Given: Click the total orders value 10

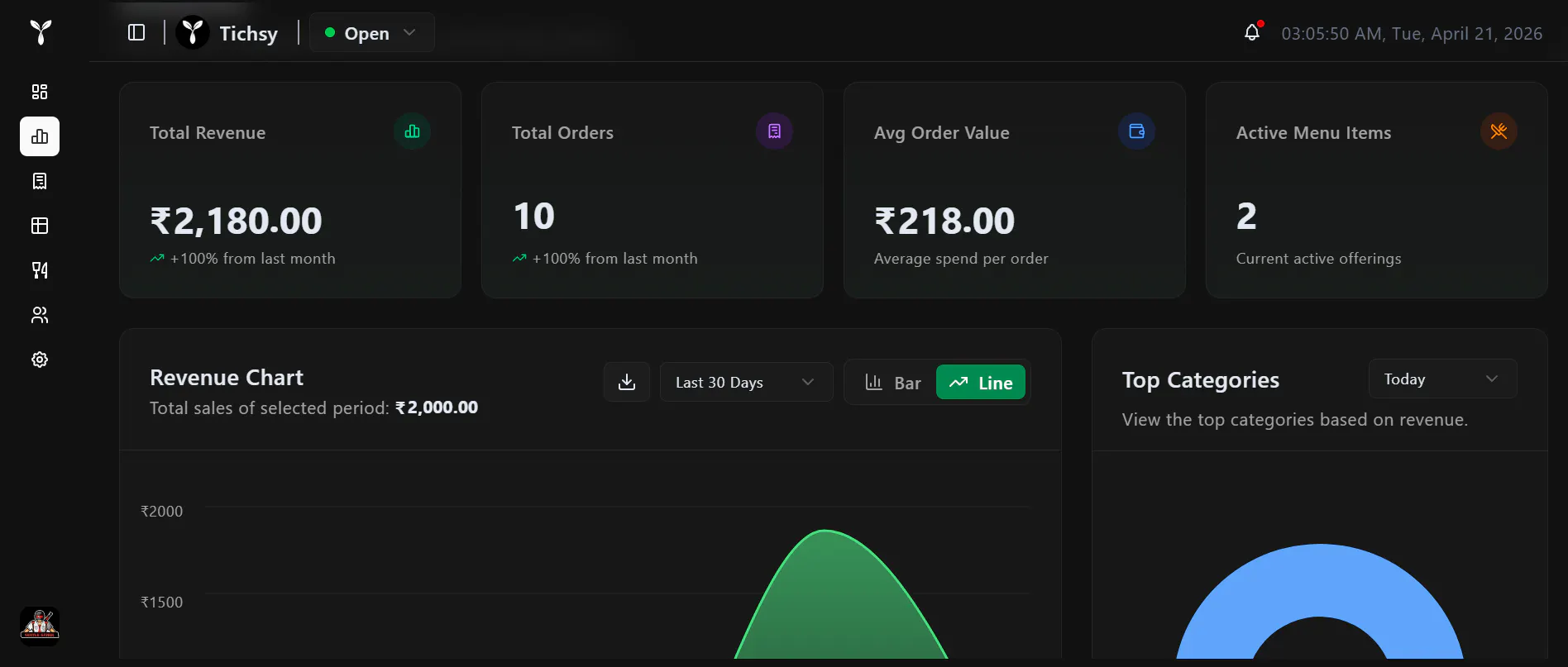Looking at the screenshot, I should click(x=534, y=217).
